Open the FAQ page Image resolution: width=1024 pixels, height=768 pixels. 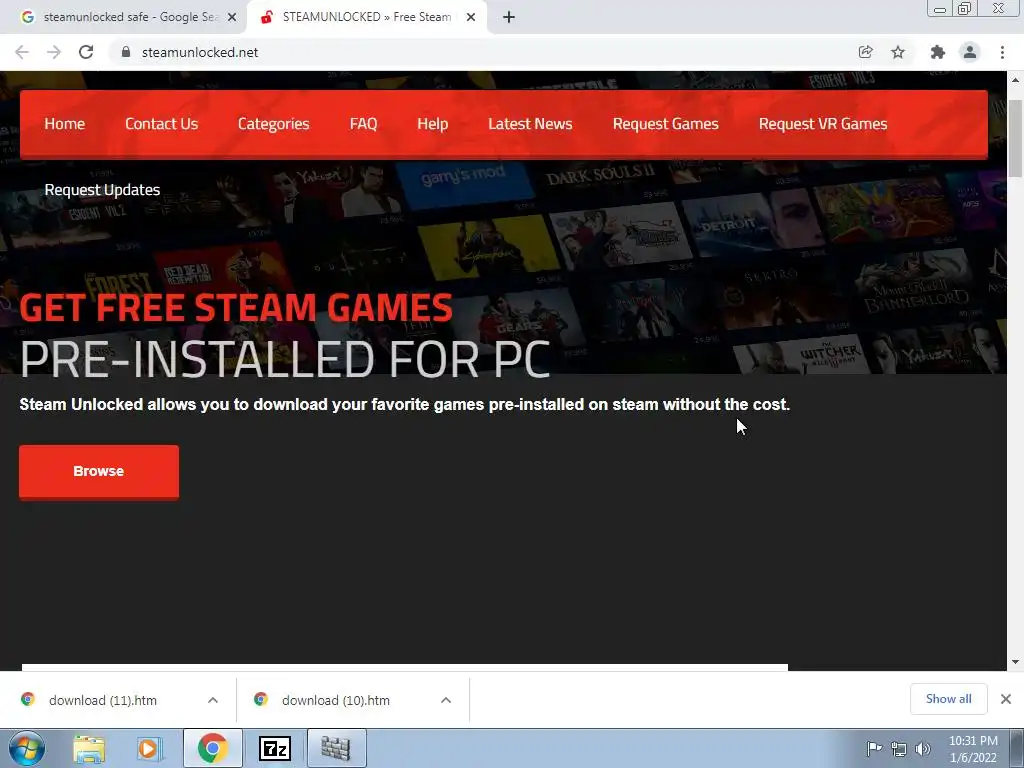pyautogui.click(x=363, y=124)
